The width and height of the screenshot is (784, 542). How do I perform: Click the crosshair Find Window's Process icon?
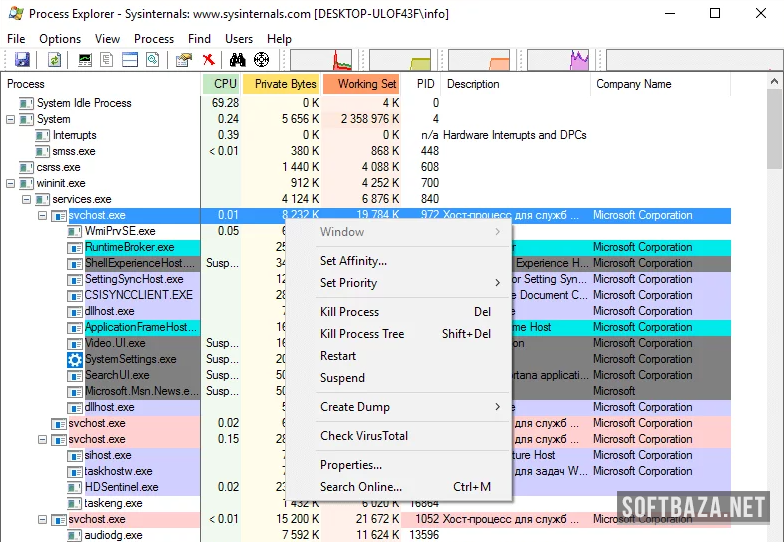(262, 60)
